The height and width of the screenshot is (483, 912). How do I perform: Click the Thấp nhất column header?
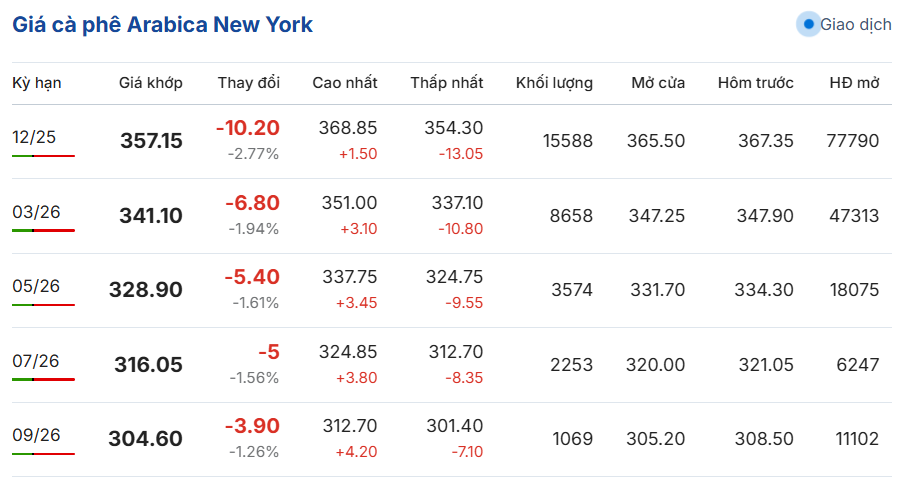click(447, 83)
